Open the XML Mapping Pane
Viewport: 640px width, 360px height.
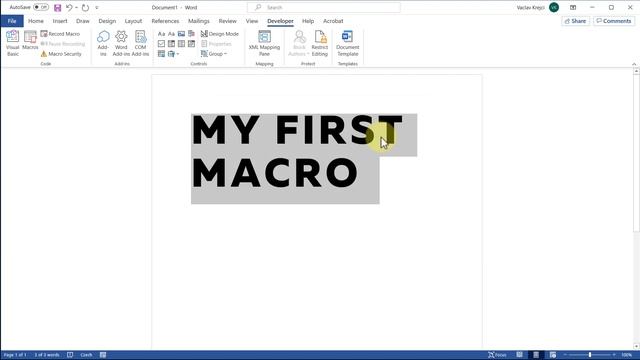(264, 43)
